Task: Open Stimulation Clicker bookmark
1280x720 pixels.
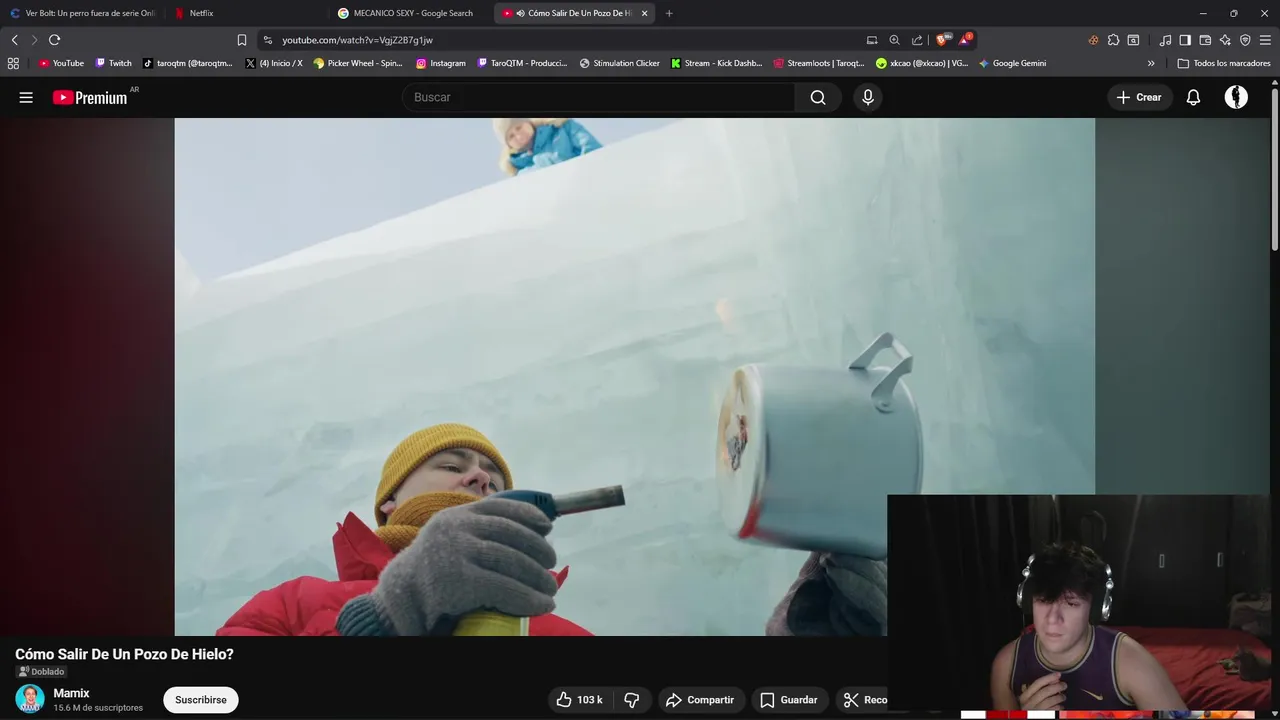Action: coord(620,63)
